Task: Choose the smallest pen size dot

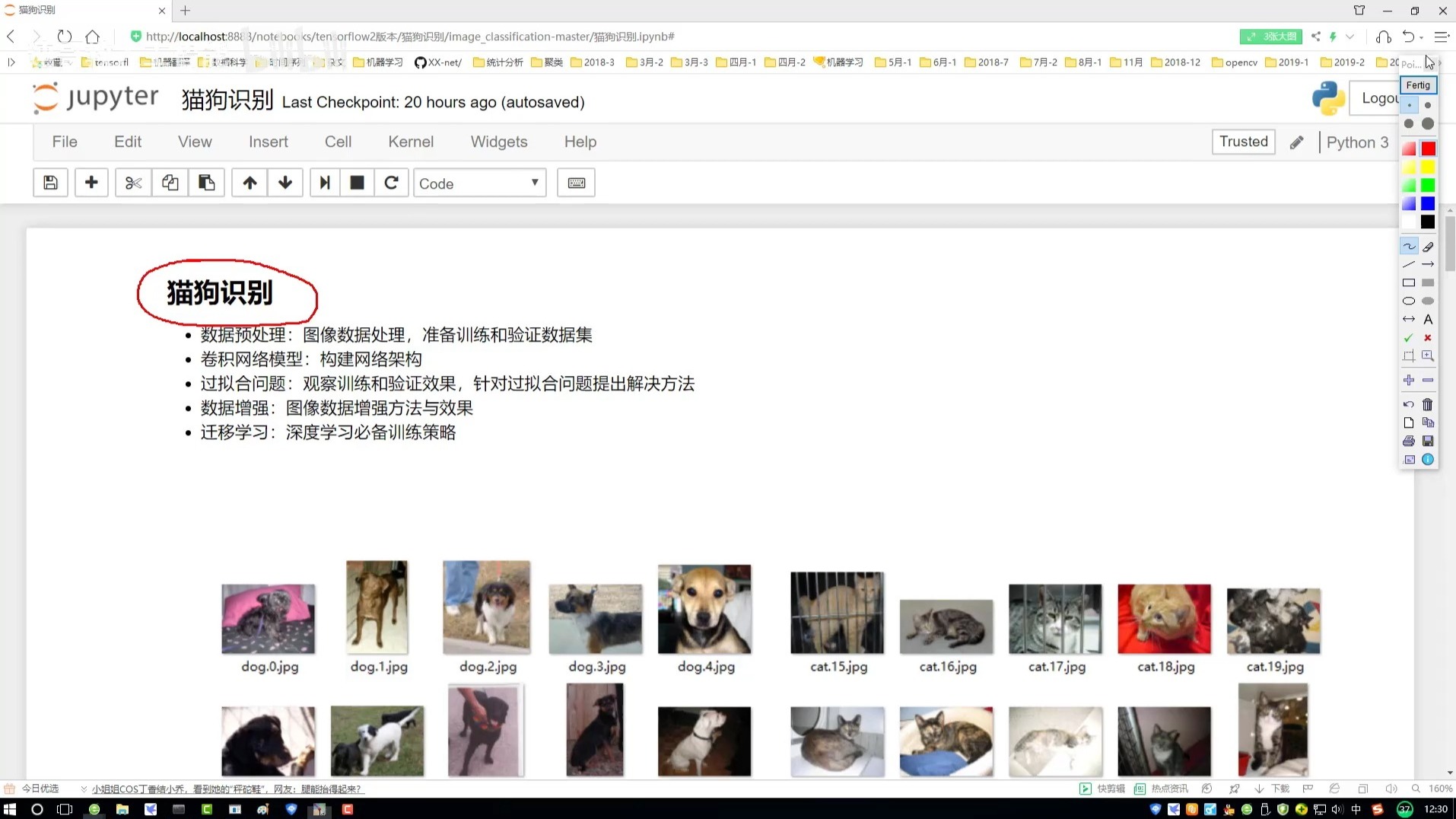Action: coord(1409,105)
